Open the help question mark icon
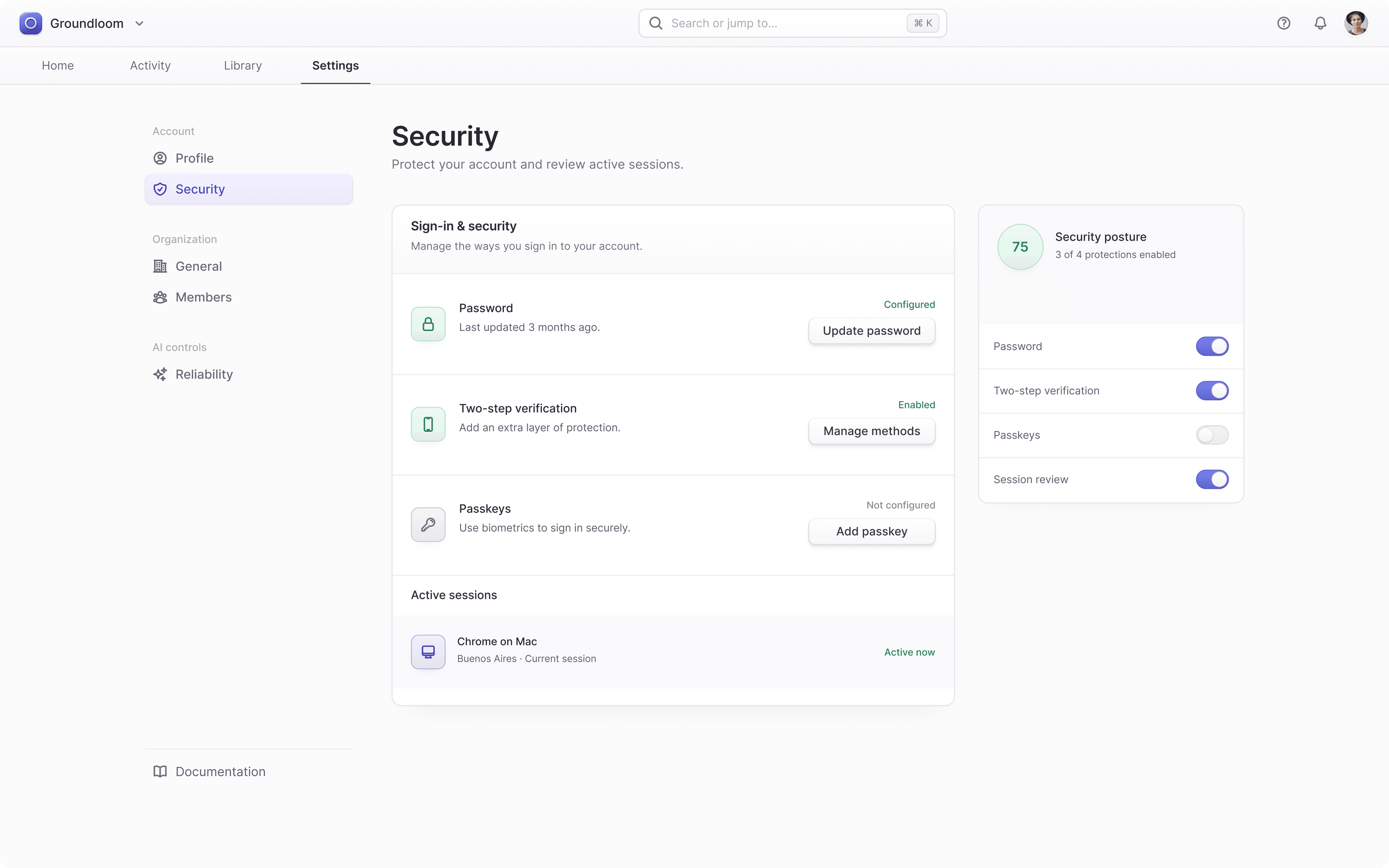 pyautogui.click(x=1284, y=23)
